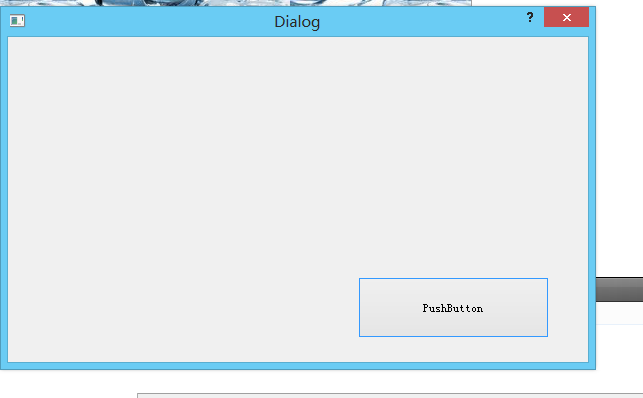Click the dark gray bar behind the dialog

point(619,289)
